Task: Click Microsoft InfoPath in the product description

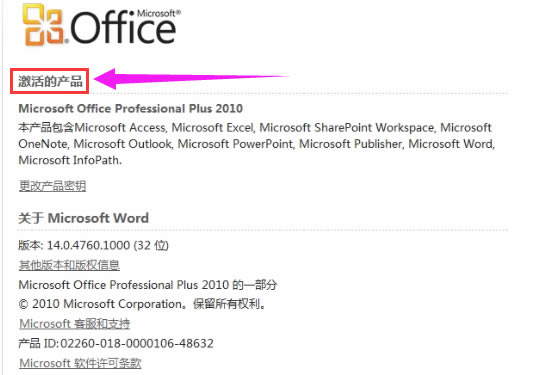Action: pyautogui.click(x=70, y=160)
